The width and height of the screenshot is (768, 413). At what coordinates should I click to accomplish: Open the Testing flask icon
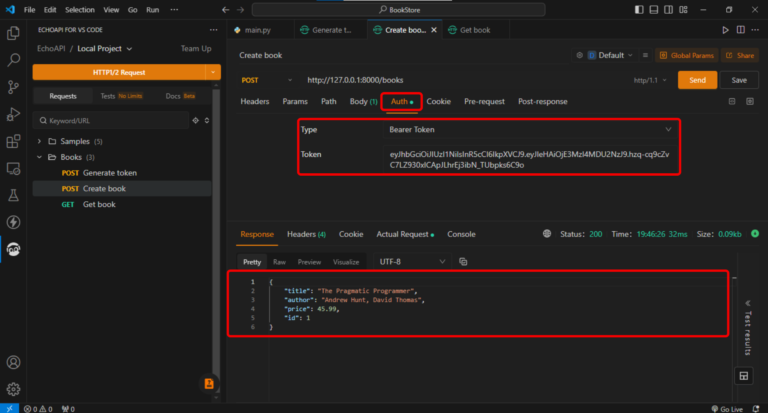click(14, 195)
